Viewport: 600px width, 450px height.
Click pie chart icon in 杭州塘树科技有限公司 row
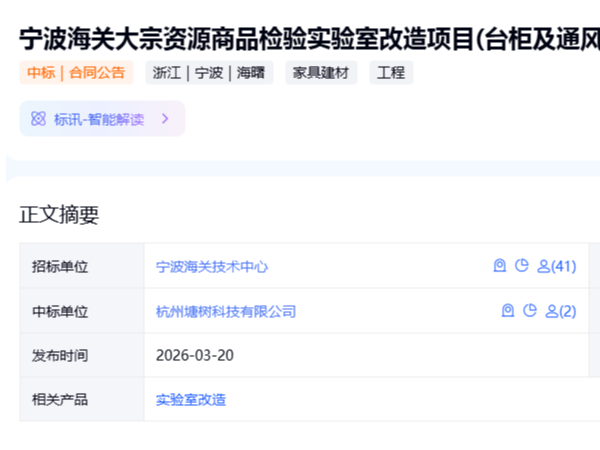pyautogui.click(x=530, y=310)
